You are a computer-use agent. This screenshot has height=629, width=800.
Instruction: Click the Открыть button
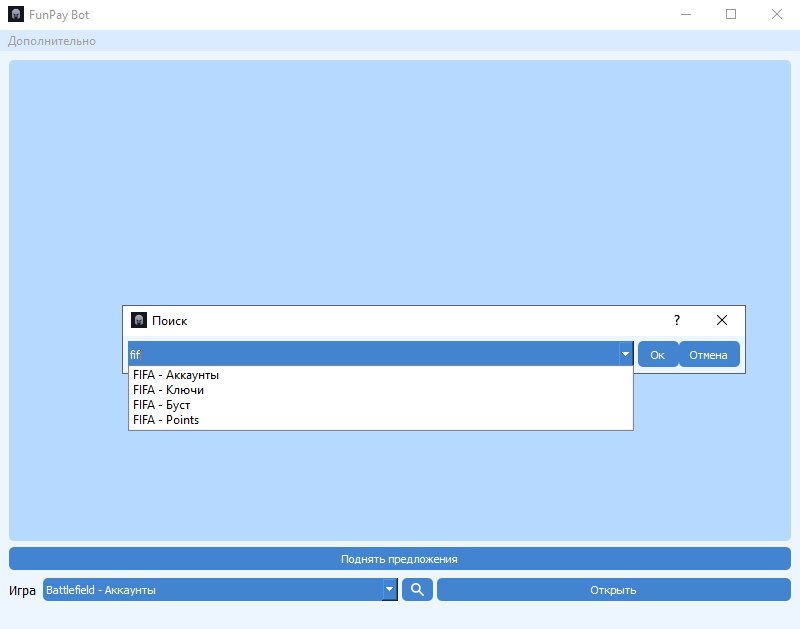pos(614,590)
